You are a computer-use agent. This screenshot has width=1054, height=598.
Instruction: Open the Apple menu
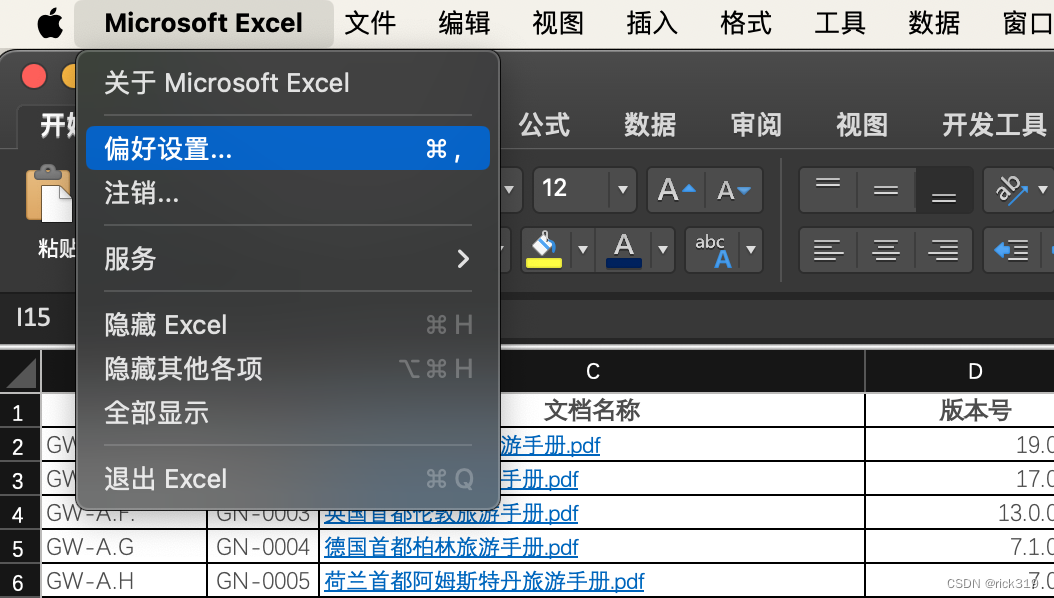(x=50, y=24)
